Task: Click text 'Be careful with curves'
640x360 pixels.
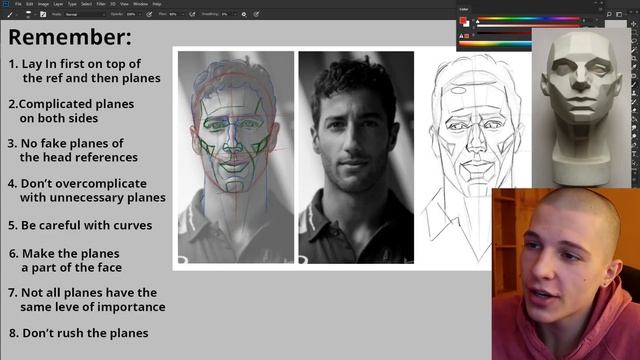Action: tap(86, 225)
